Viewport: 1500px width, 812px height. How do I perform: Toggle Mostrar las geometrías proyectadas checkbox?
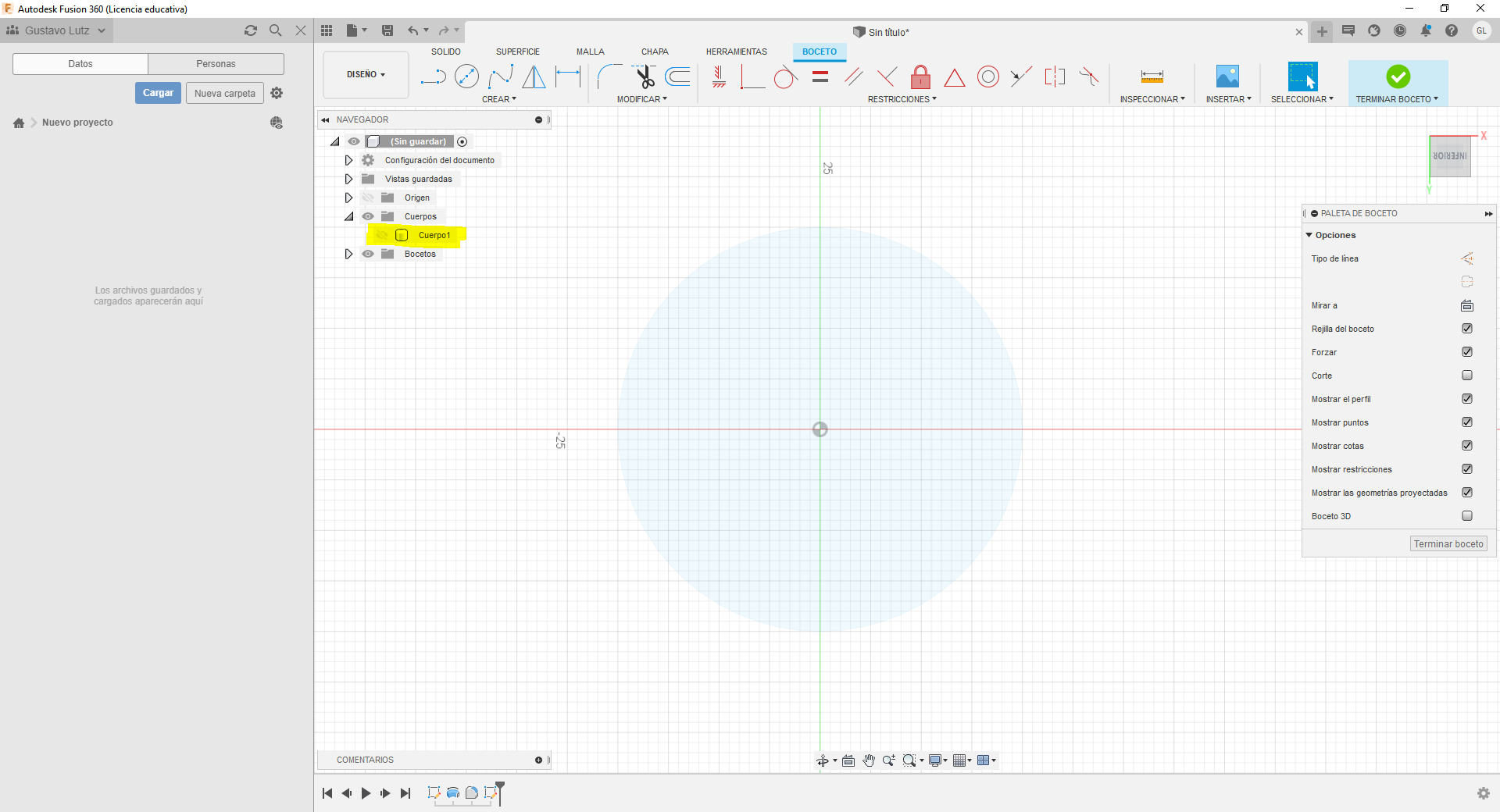(x=1467, y=493)
